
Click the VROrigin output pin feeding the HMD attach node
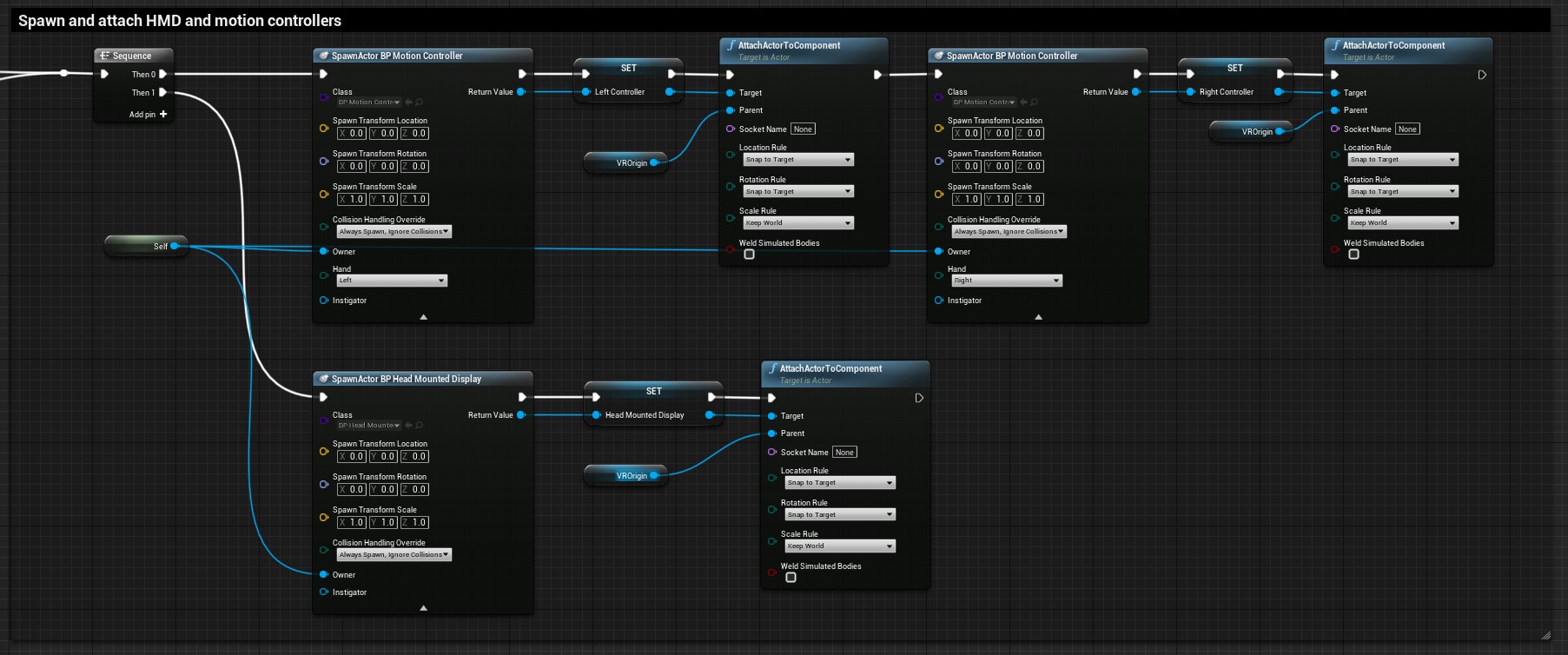[x=654, y=475]
